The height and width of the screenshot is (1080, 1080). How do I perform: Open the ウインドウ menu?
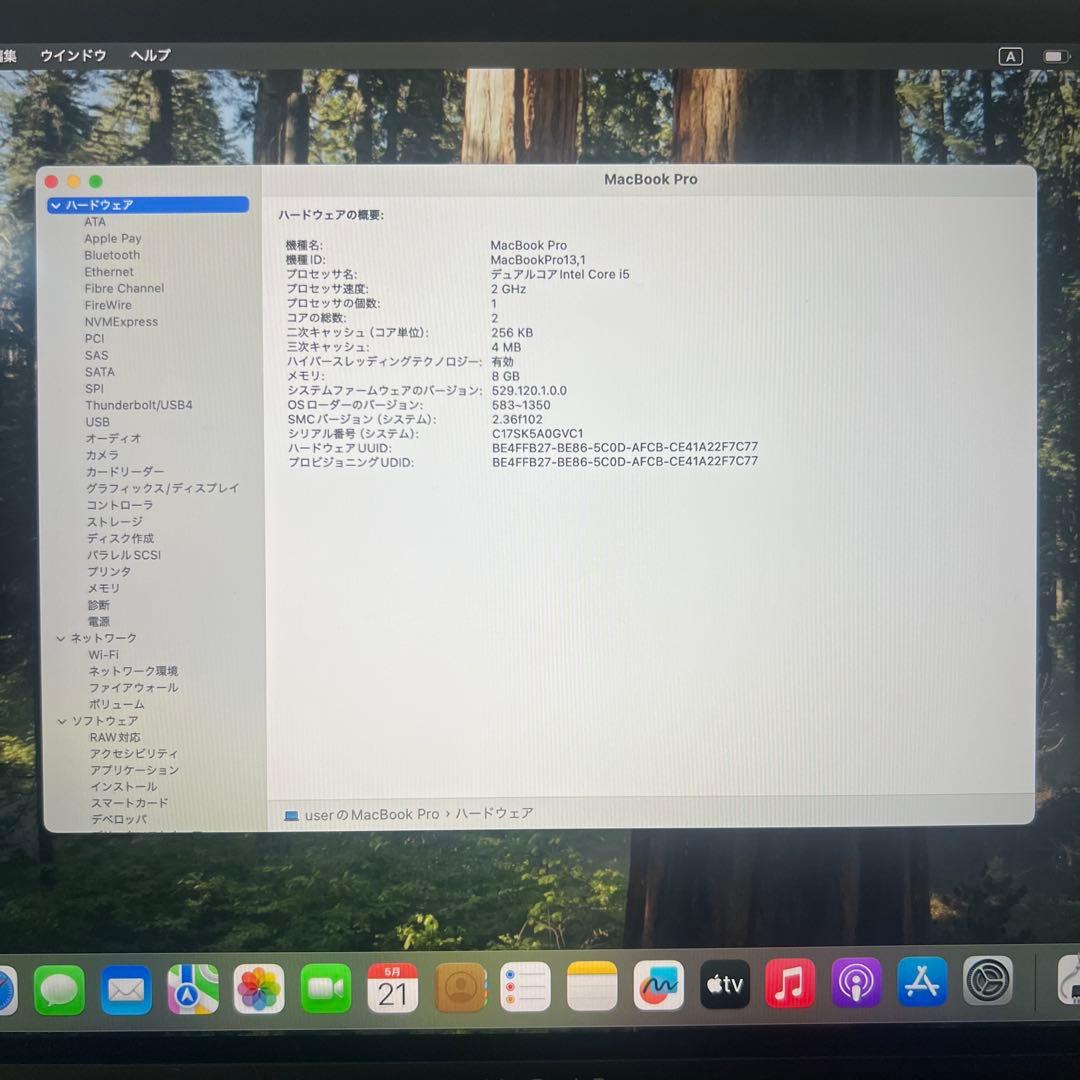[x=72, y=55]
